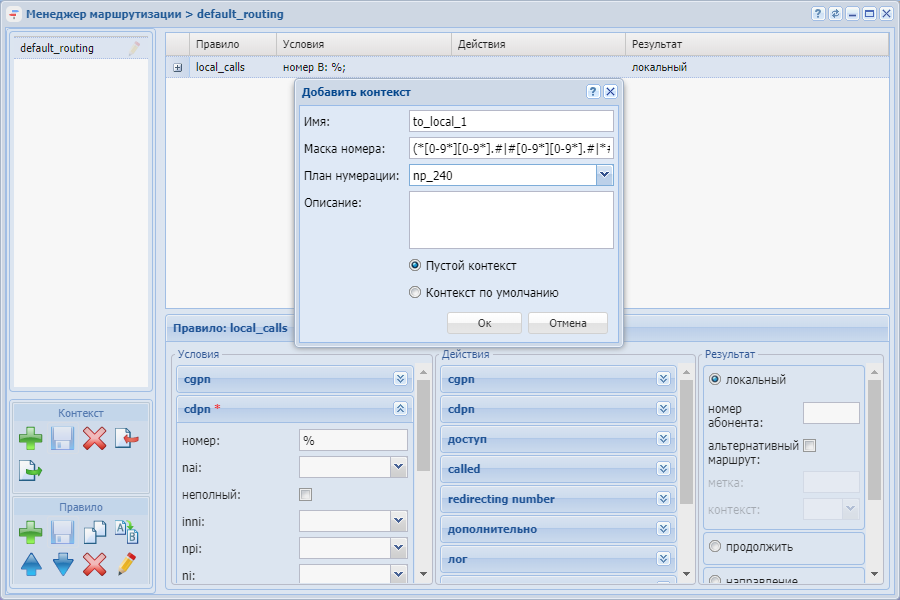Screen dimensions: 900x600
Task: Click the green plus in Контекст panel
Action: tap(31, 438)
